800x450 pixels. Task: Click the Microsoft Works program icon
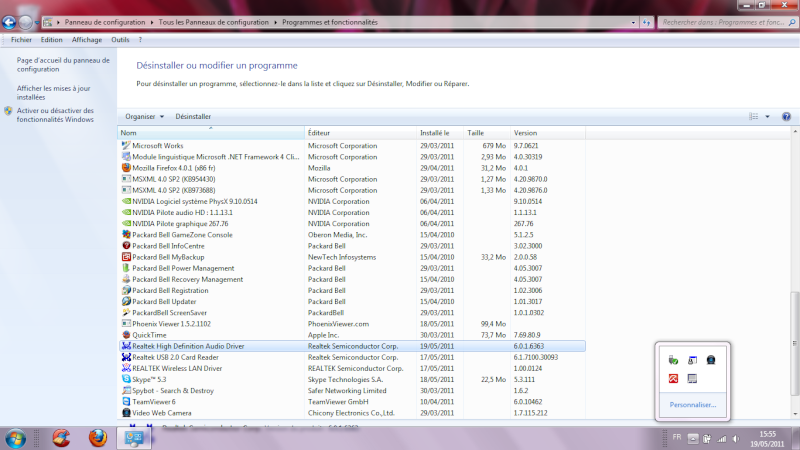click(126, 145)
